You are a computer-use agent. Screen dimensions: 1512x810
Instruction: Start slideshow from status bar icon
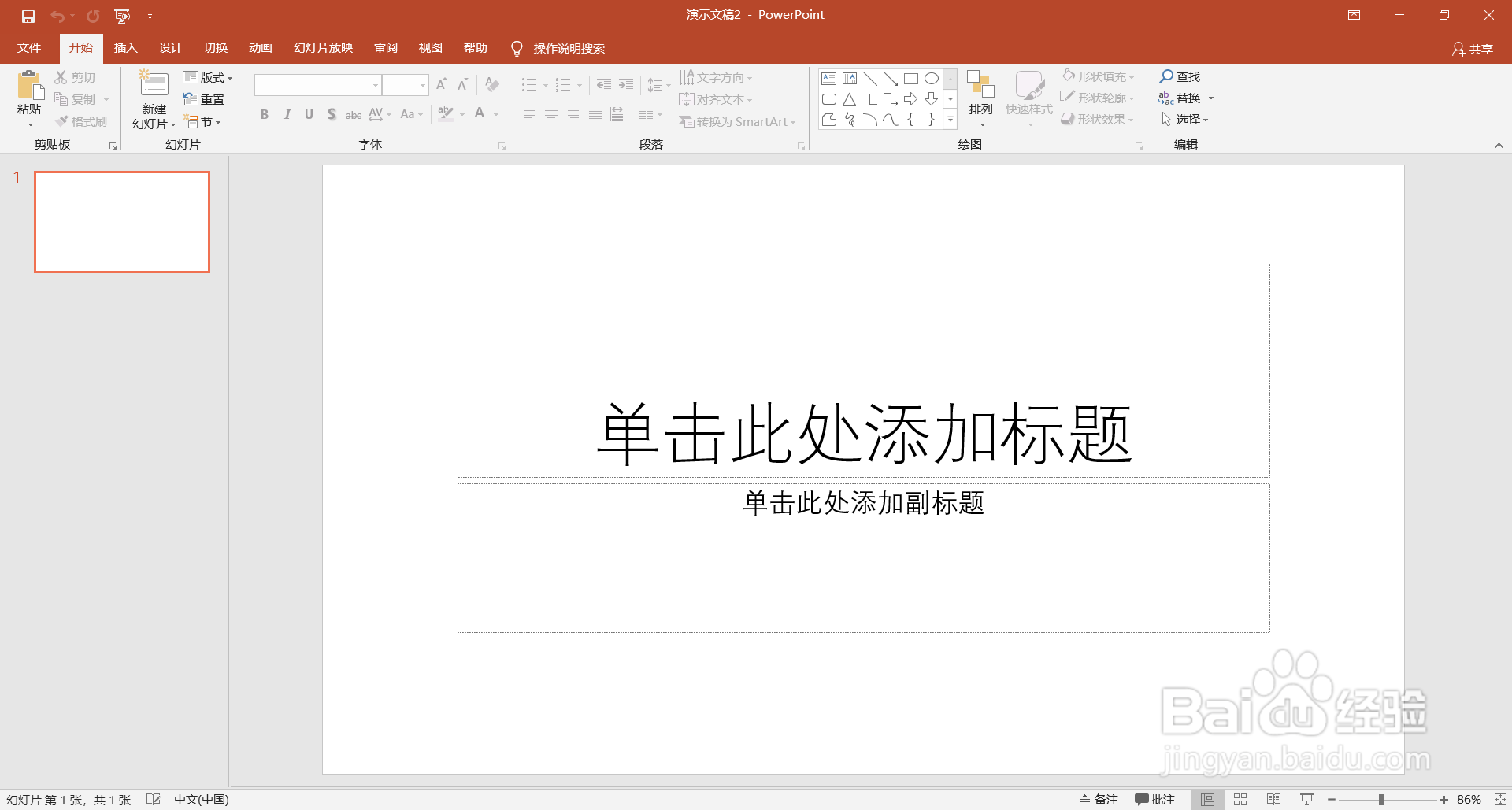point(1306,800)
